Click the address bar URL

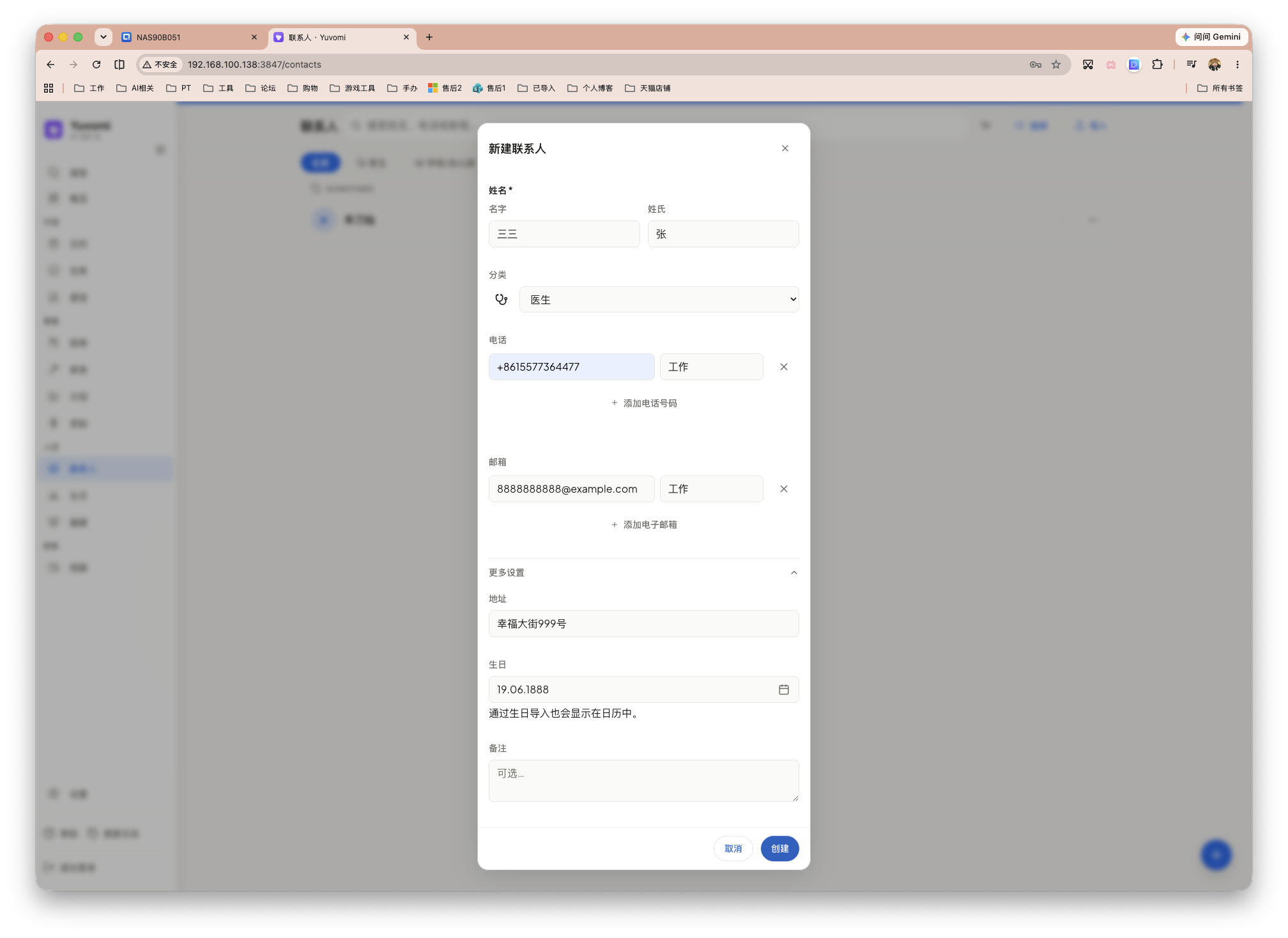click(254, 65)
